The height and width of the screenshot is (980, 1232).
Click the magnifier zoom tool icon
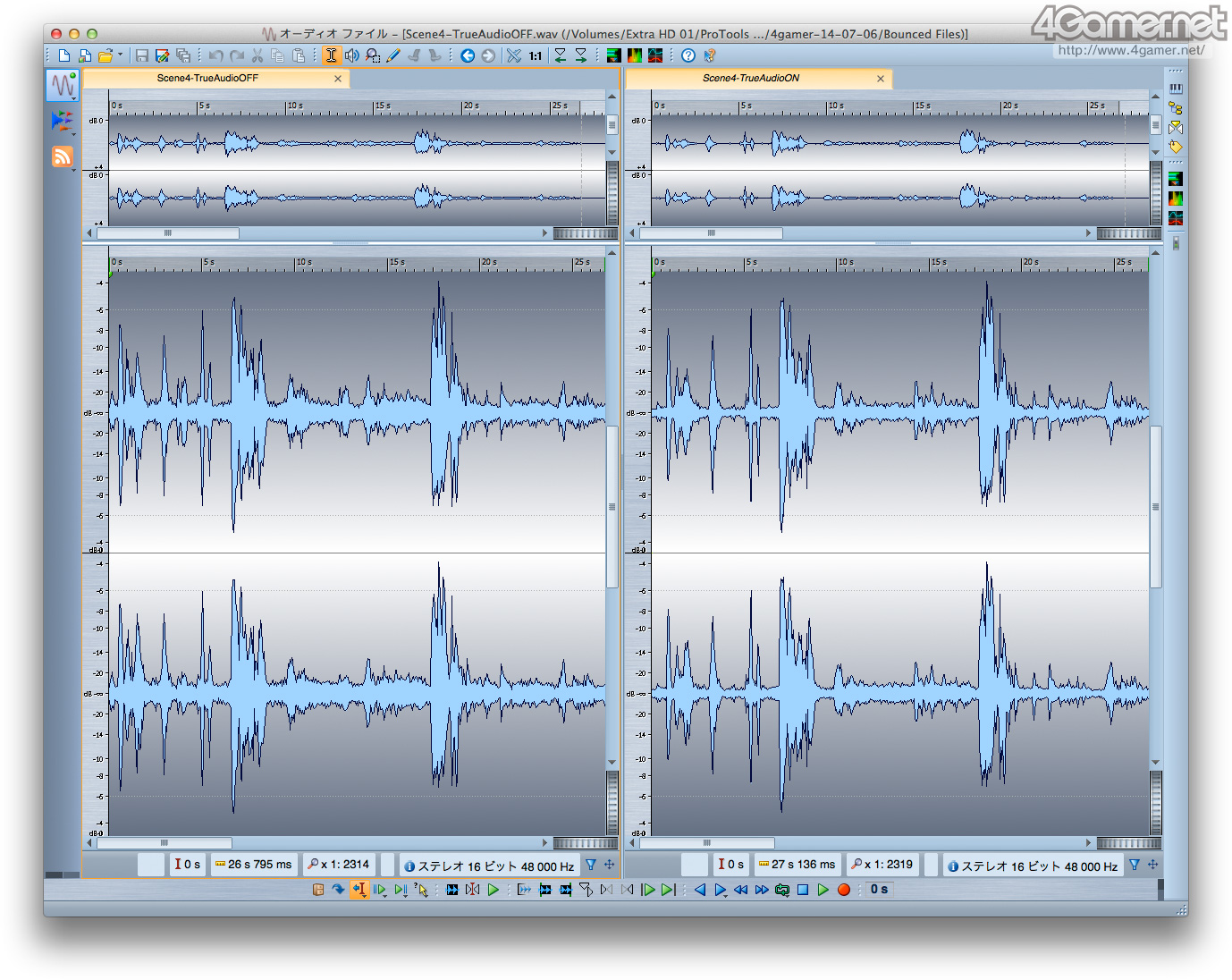coord(373,55)
